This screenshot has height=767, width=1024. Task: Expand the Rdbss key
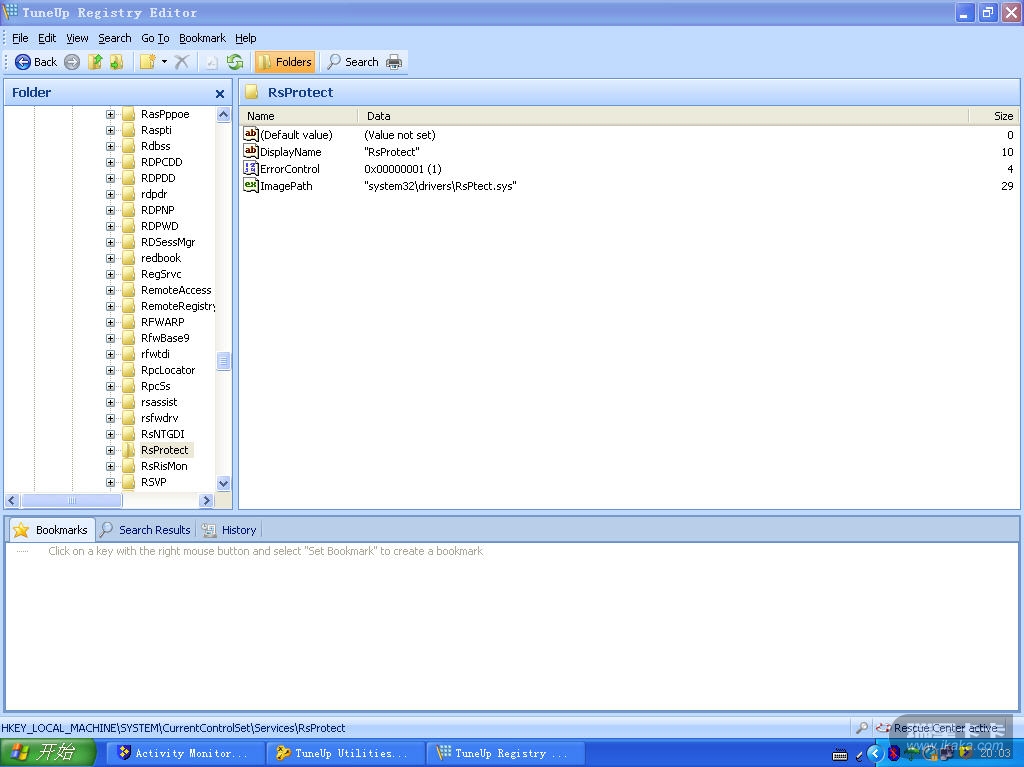point(110,146)
